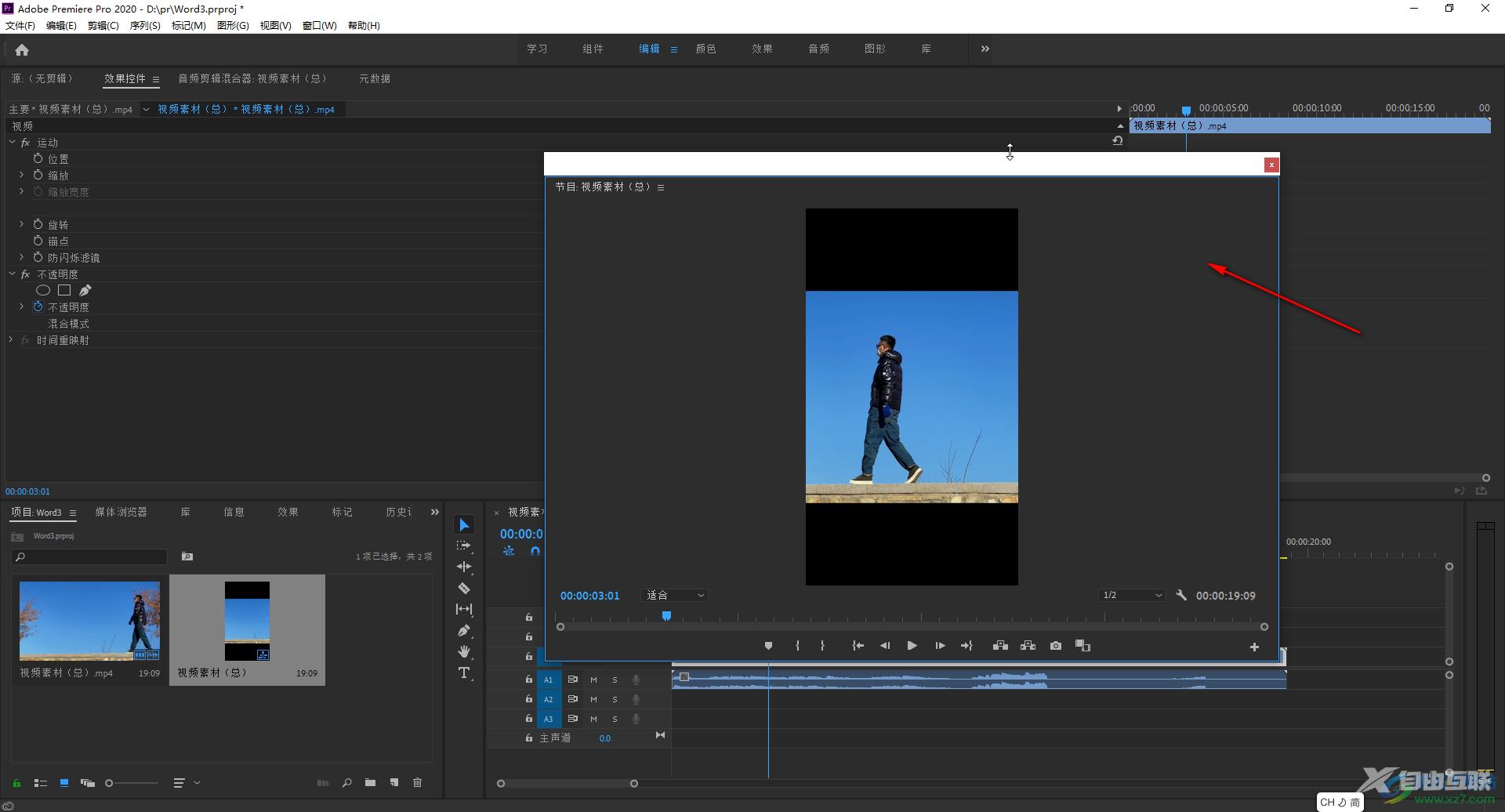Draw ellipse opacity mask
The image size is (1505, 812).
tap(43, 291)
